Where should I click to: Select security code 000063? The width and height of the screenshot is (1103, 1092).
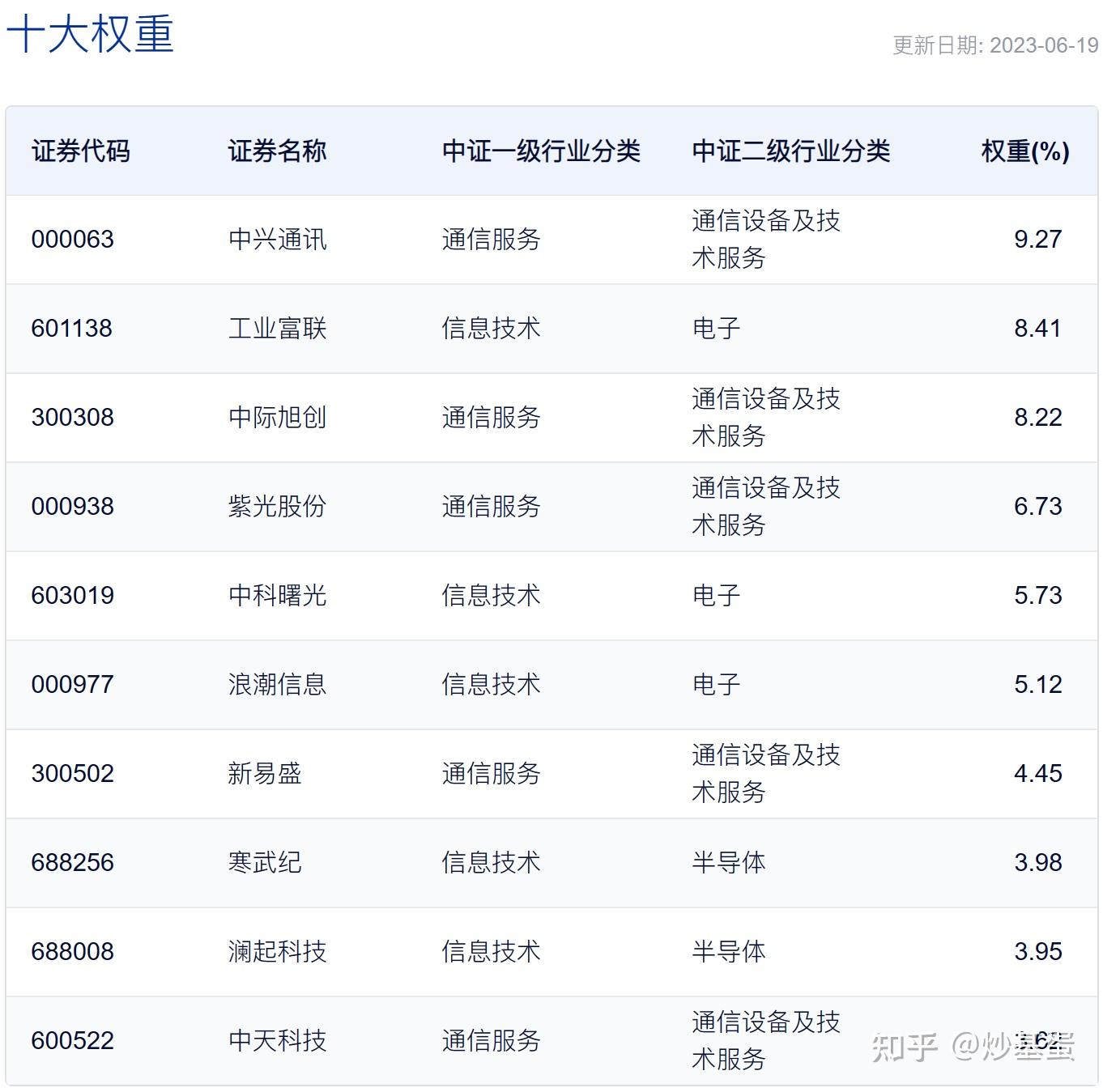pos(73,240)
